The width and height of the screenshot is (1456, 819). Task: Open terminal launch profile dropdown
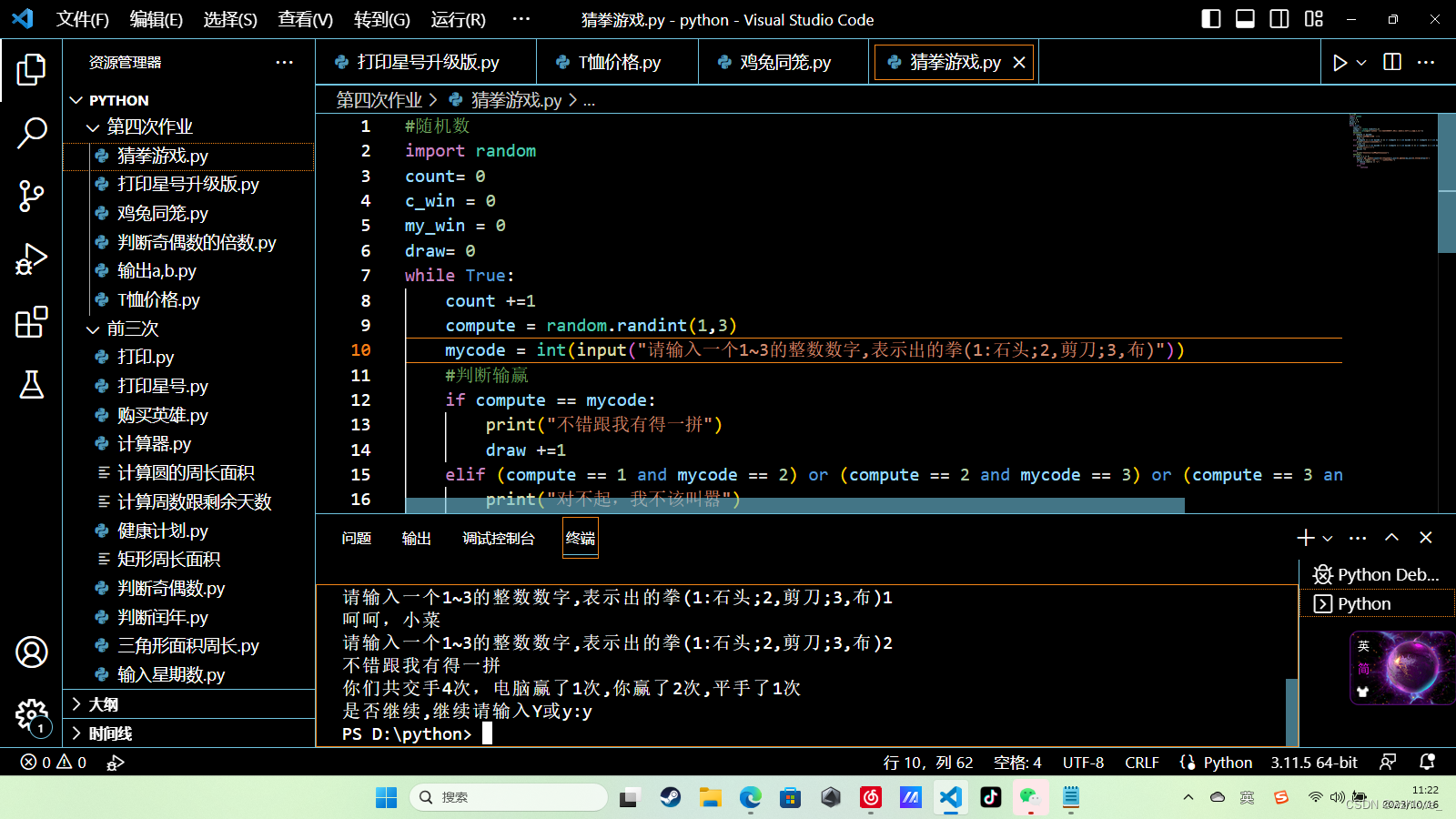pyautogui.click(x=1328, y=539)
